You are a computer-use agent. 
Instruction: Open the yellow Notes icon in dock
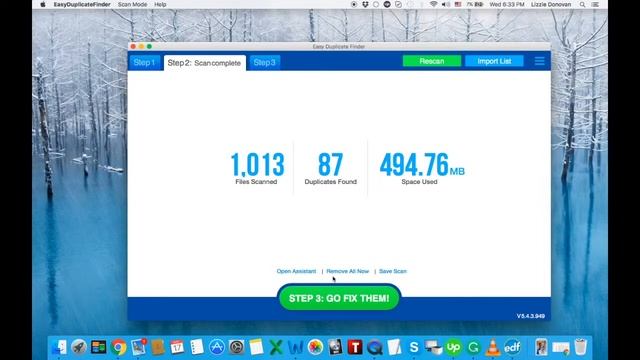tap(256, 347)
